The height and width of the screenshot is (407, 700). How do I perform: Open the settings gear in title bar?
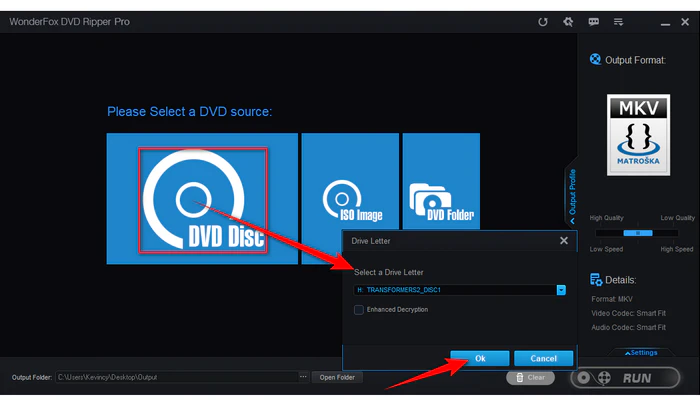coord(568,22)
